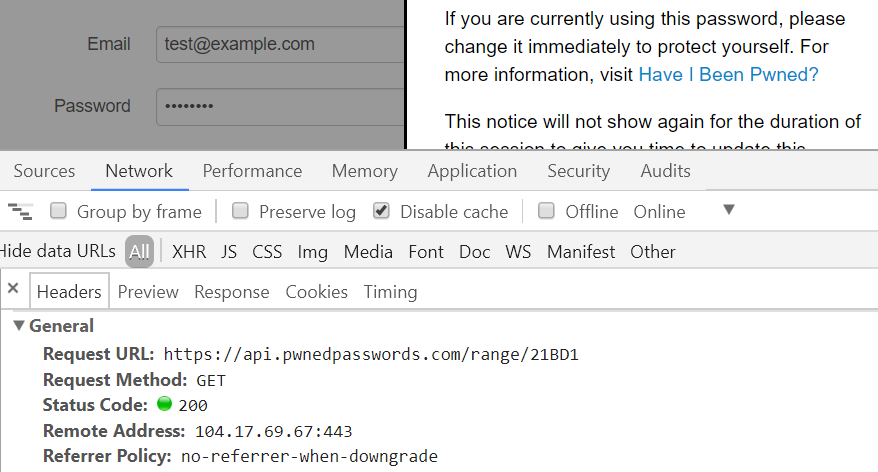The height and width of the screenshot is (472, 878).
Task: Enable Group by frame checkbox
Action: (x=58, y=211)
